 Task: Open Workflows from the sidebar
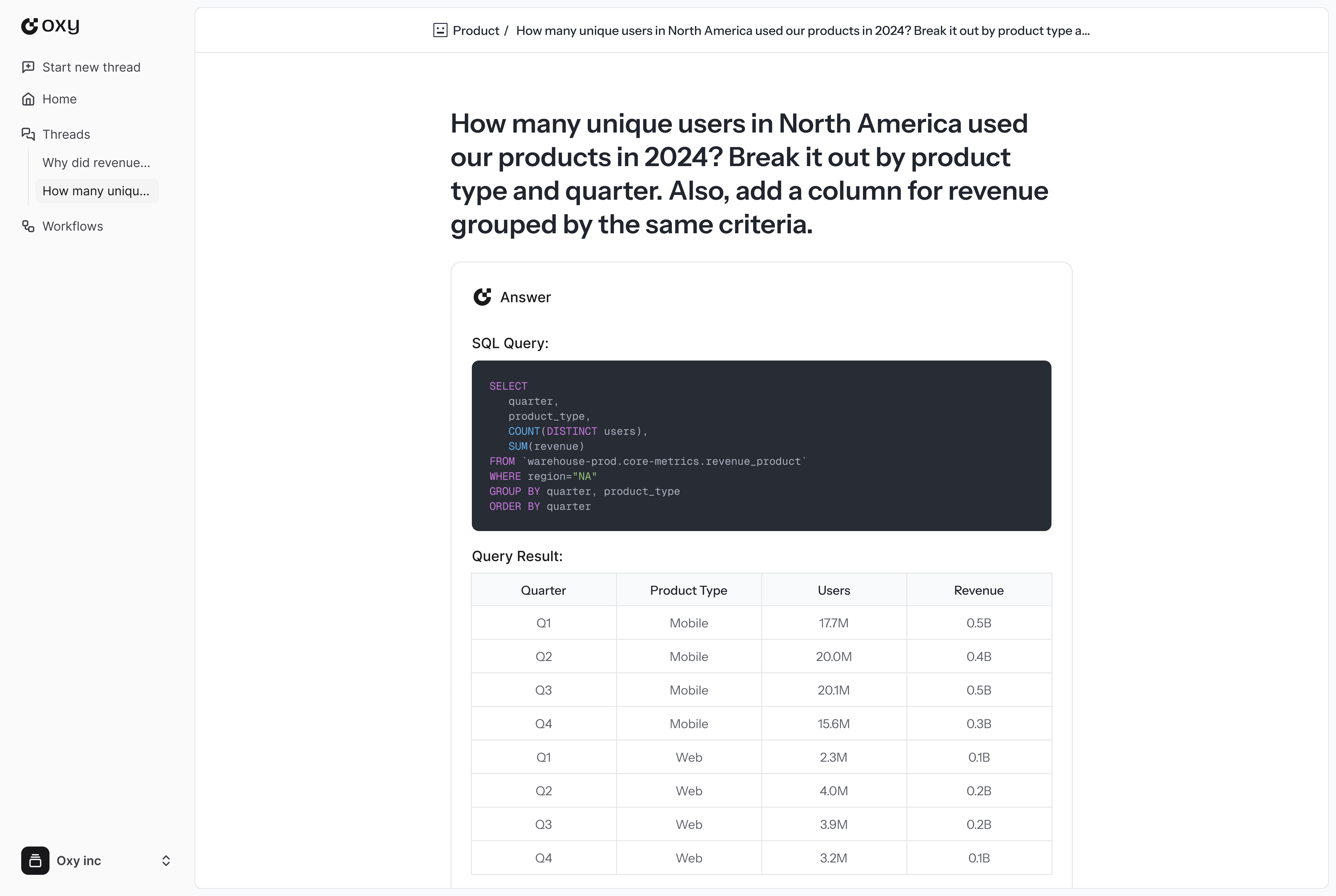(72, 226)
